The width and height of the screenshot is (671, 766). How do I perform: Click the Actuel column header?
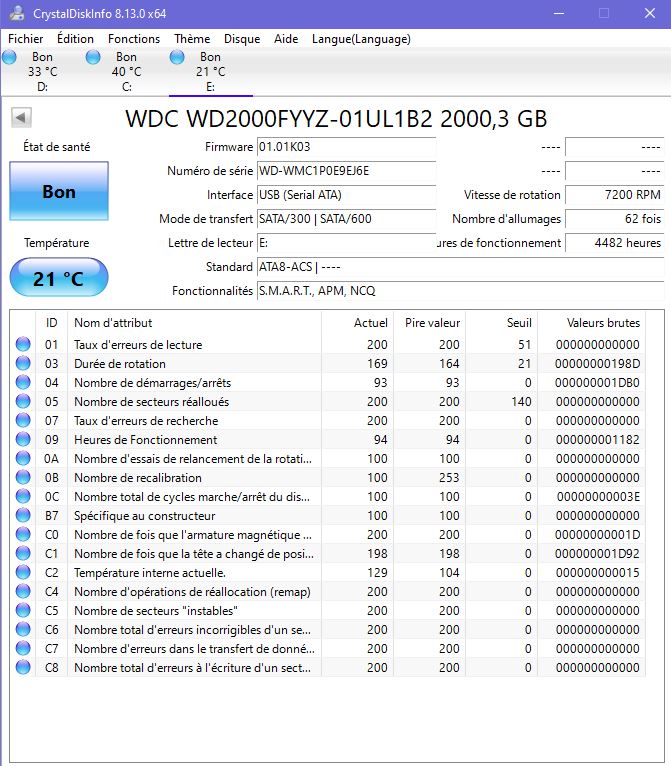click(357, 323)
